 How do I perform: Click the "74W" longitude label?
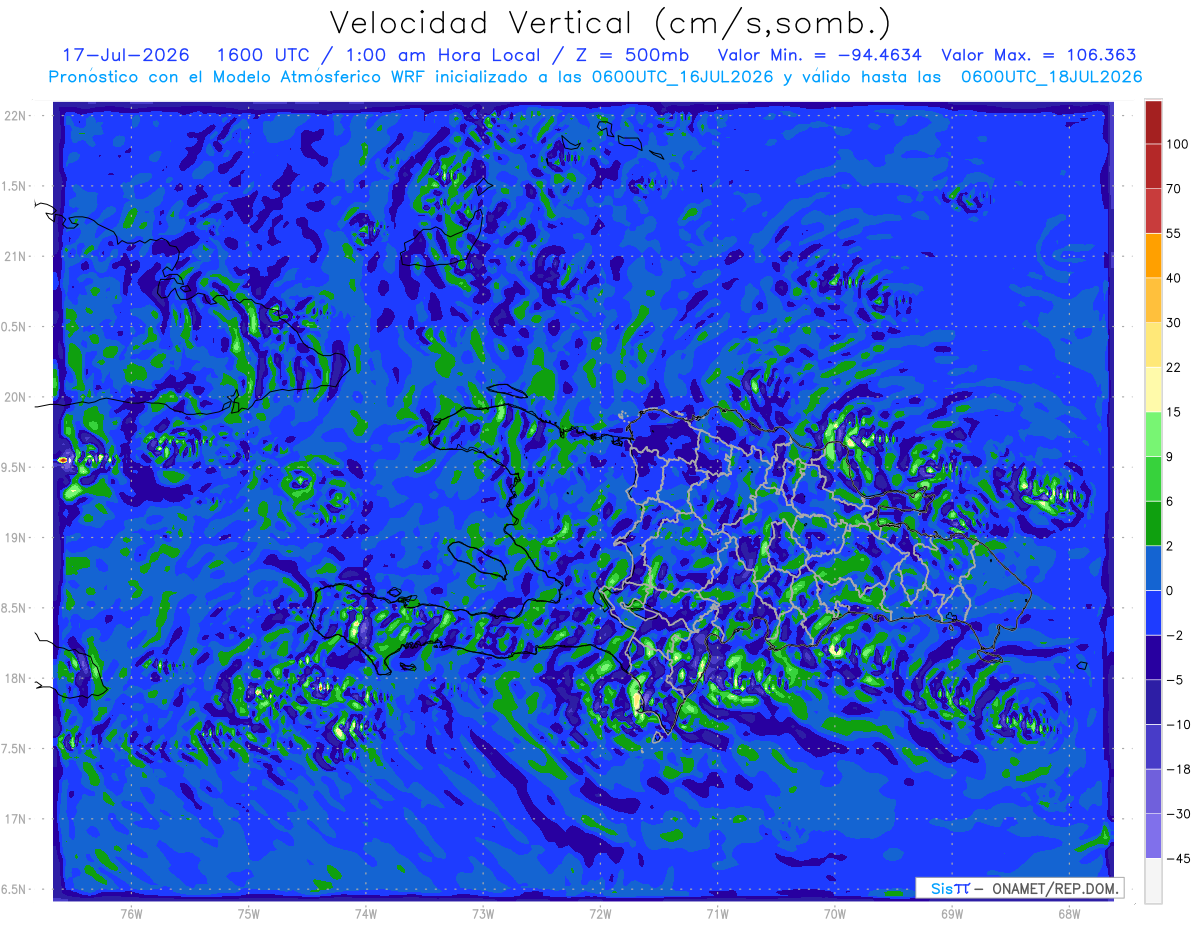click(x=366, y=912)
